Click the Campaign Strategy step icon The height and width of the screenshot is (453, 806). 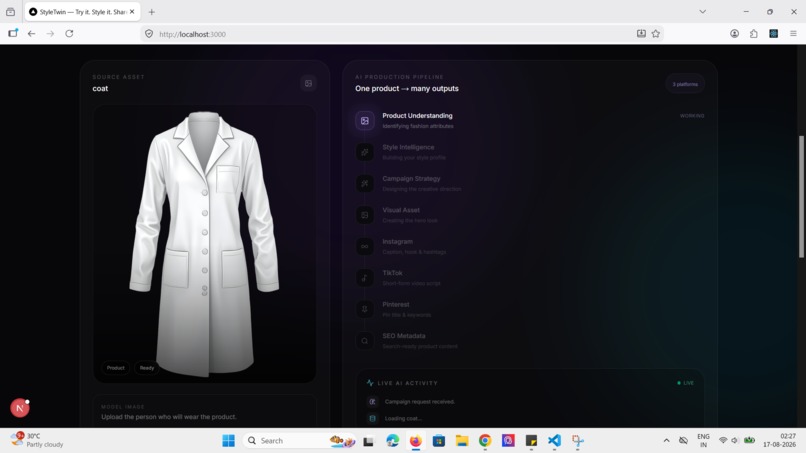364,184
